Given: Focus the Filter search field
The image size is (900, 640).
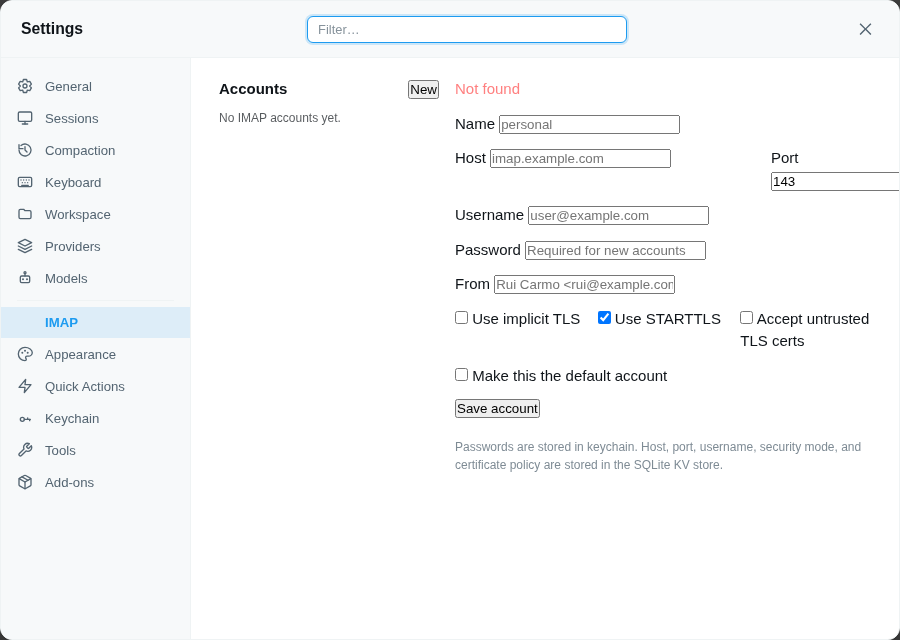Looking at the screenshot, I should click(x=467, y=29).
